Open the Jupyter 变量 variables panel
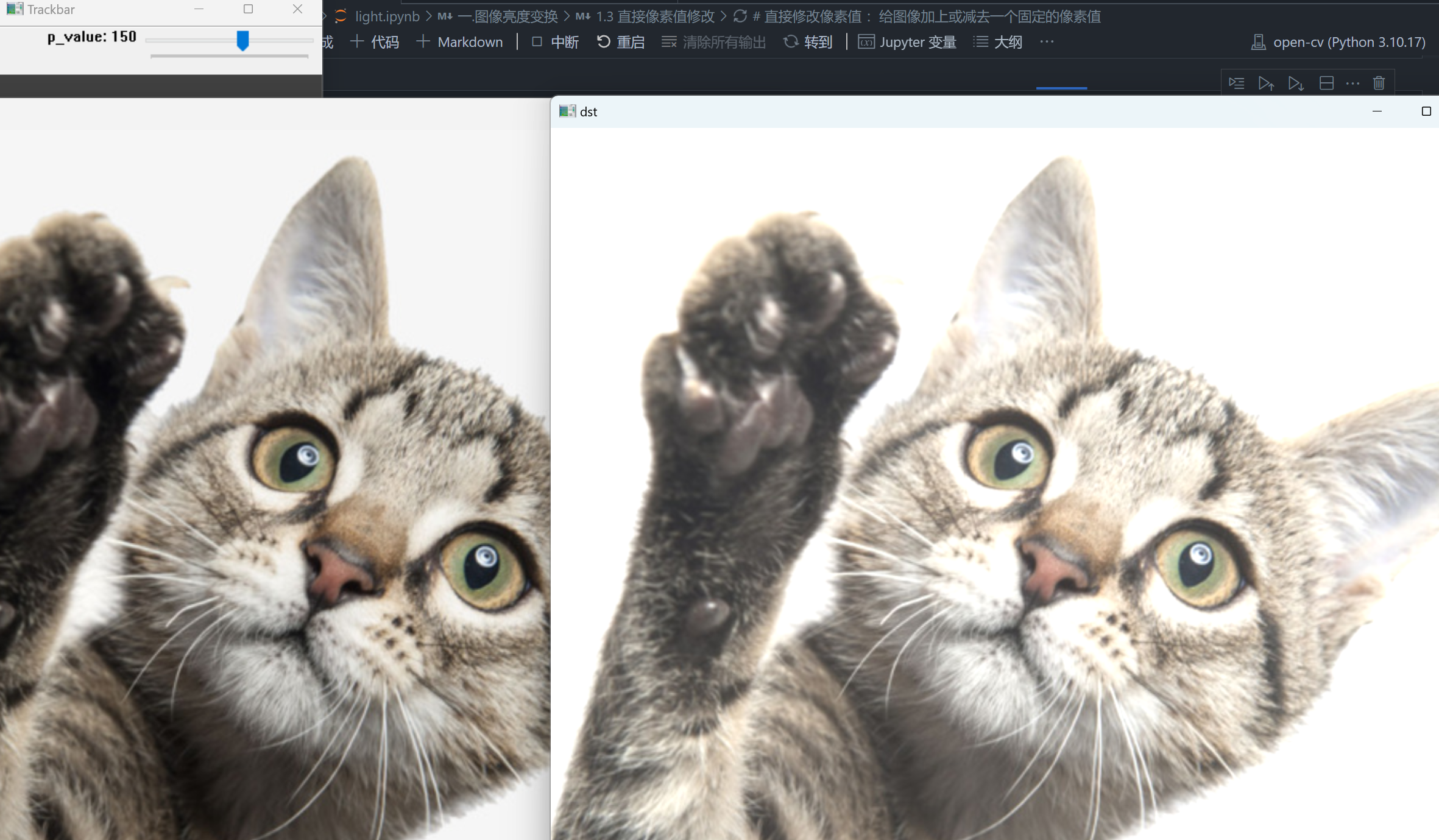This screenshot has width=1439, height=840. (907, 42)
